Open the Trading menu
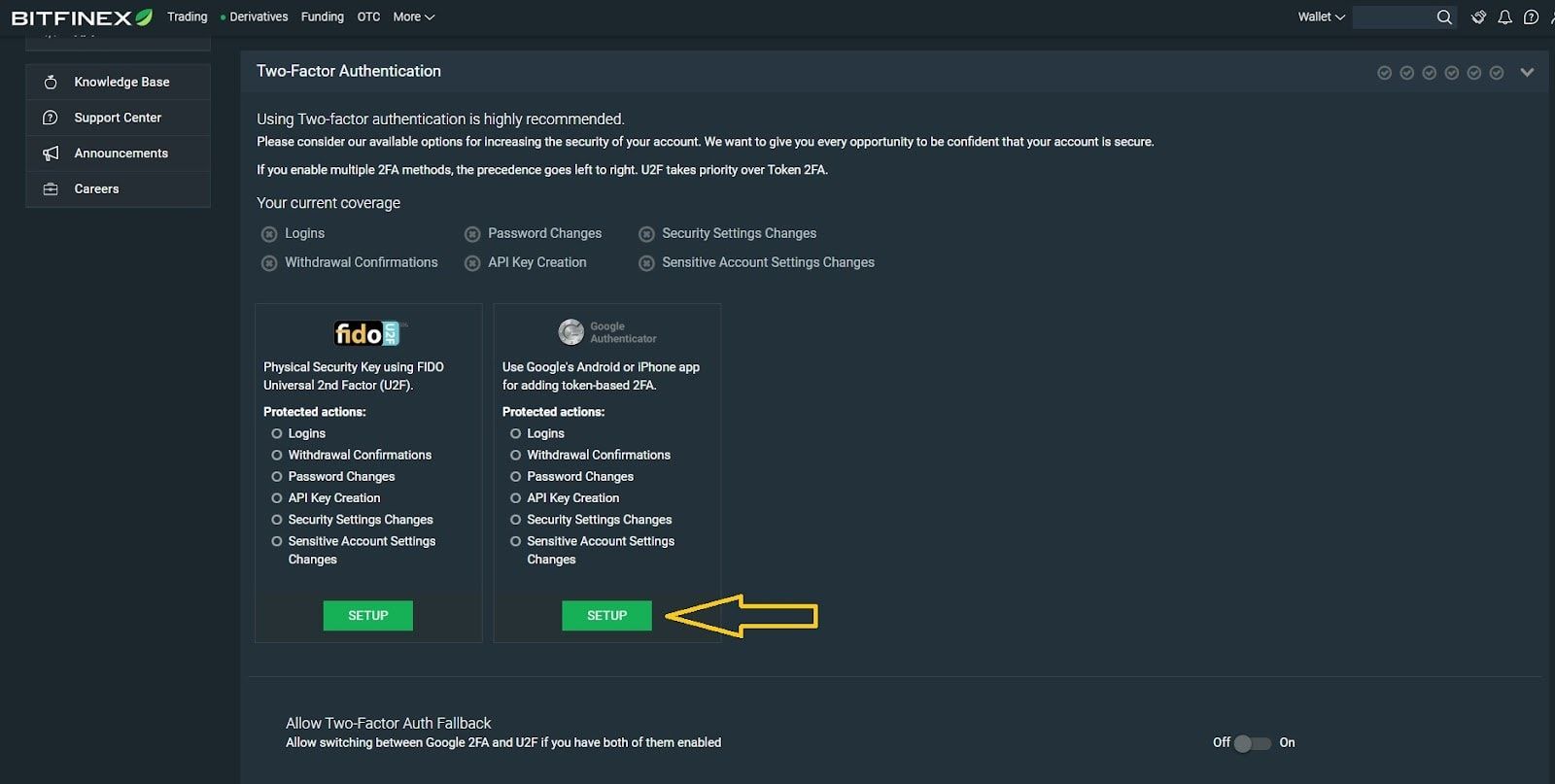 [x=187, y=17]
